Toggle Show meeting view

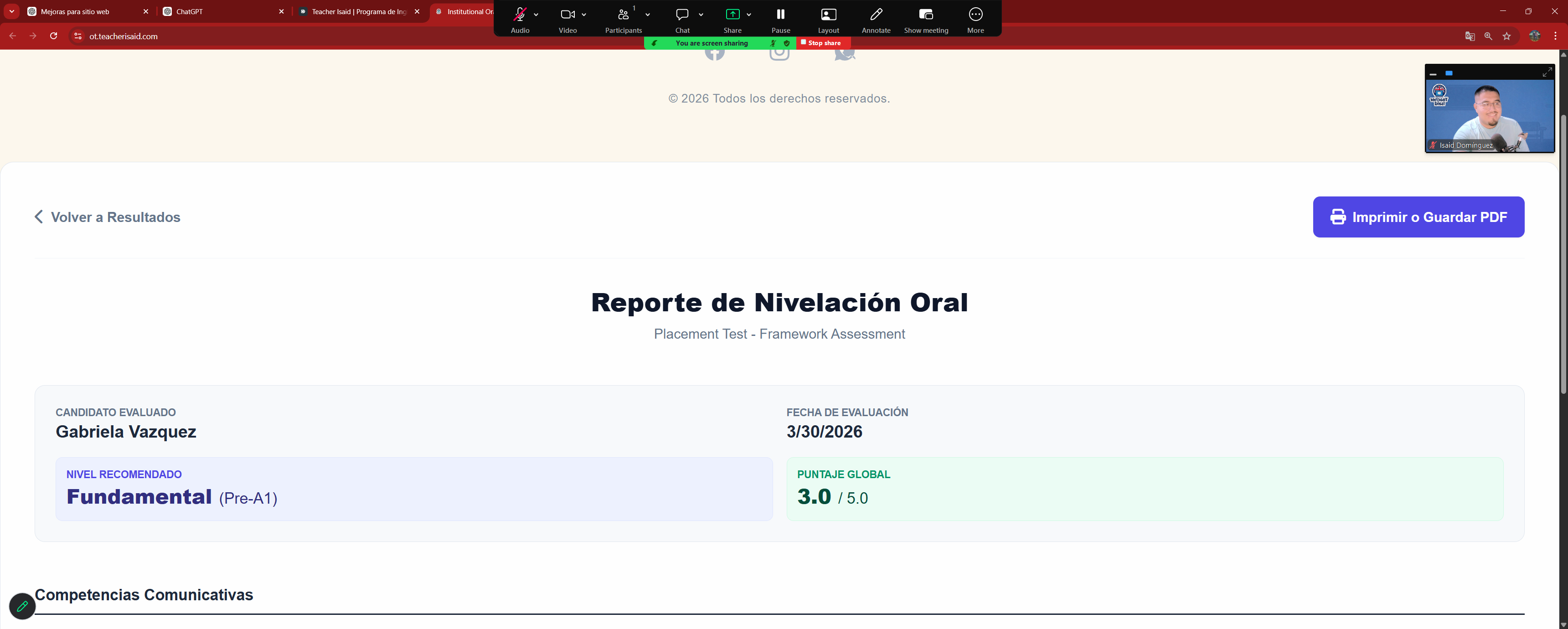[925, 17]
